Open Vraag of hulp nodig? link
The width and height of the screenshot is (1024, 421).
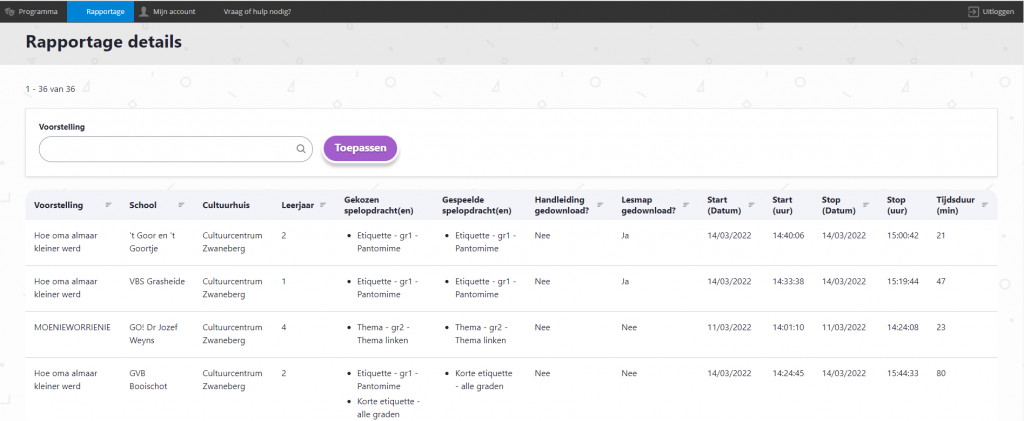coord(257,11)
